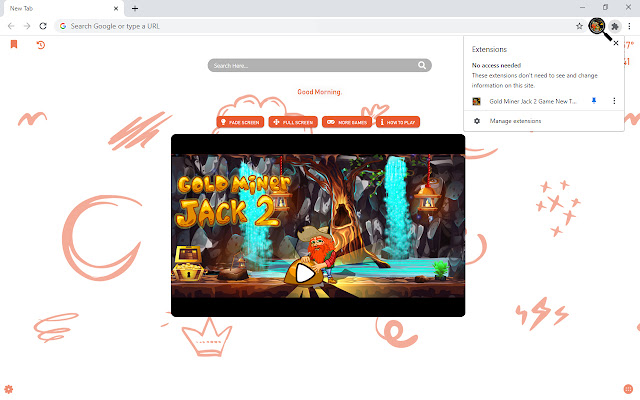Click the magnifier icon in the page search bar
Screen dimensions: 640x400
422,65
